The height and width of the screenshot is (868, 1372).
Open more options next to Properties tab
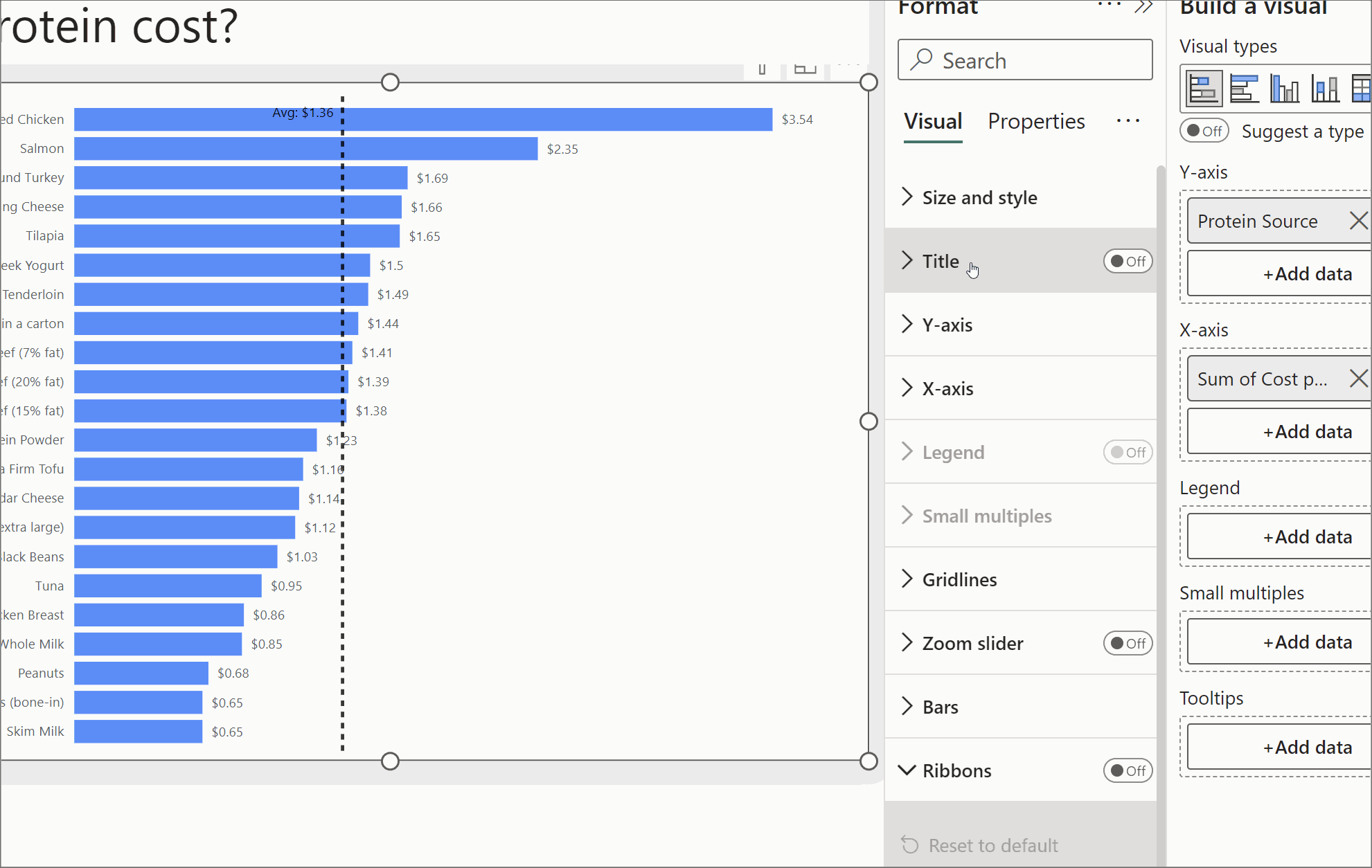(x=1128, y=121)
